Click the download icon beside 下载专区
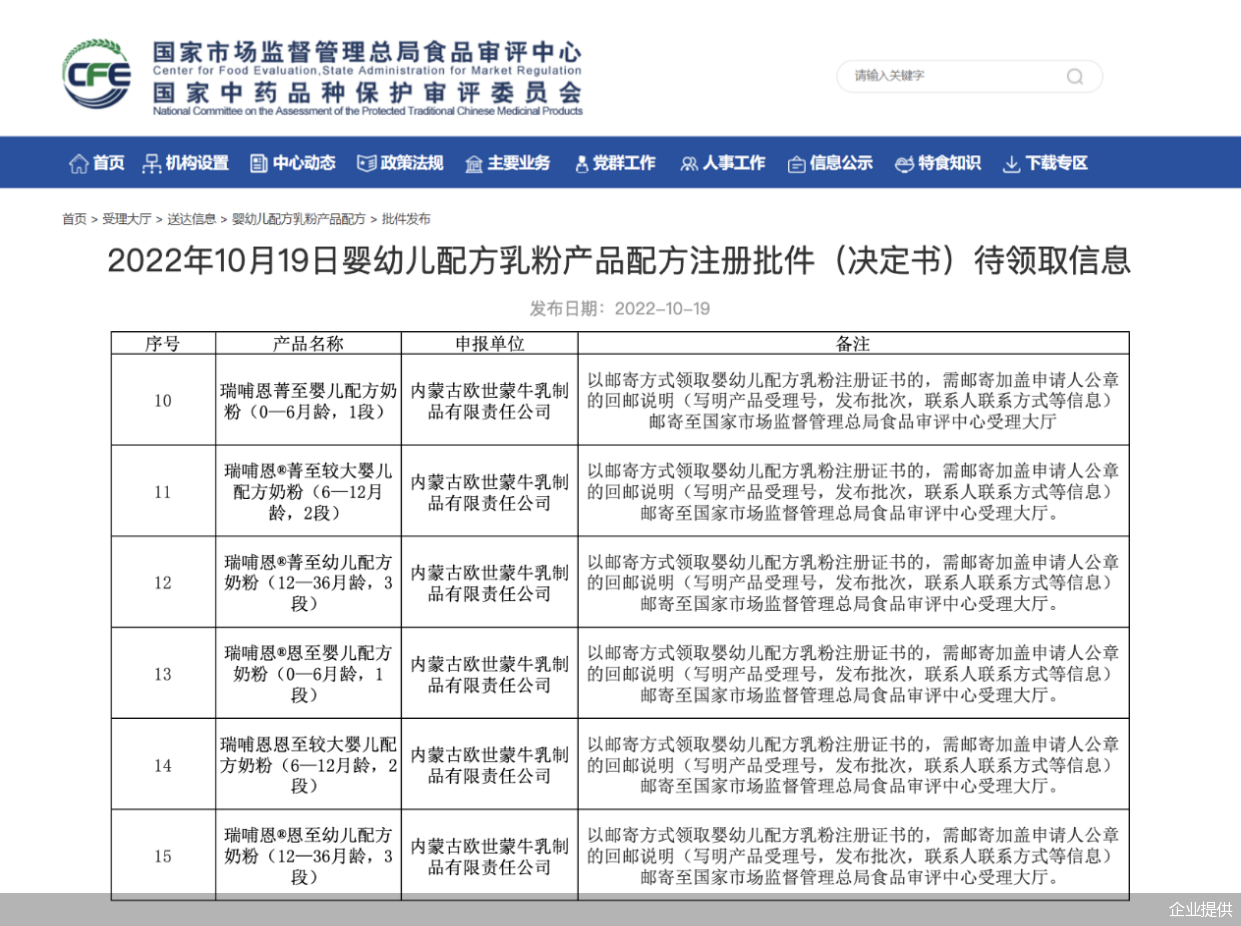The width and height of the screenshot is (1241, 926). tap(1011, 164)
